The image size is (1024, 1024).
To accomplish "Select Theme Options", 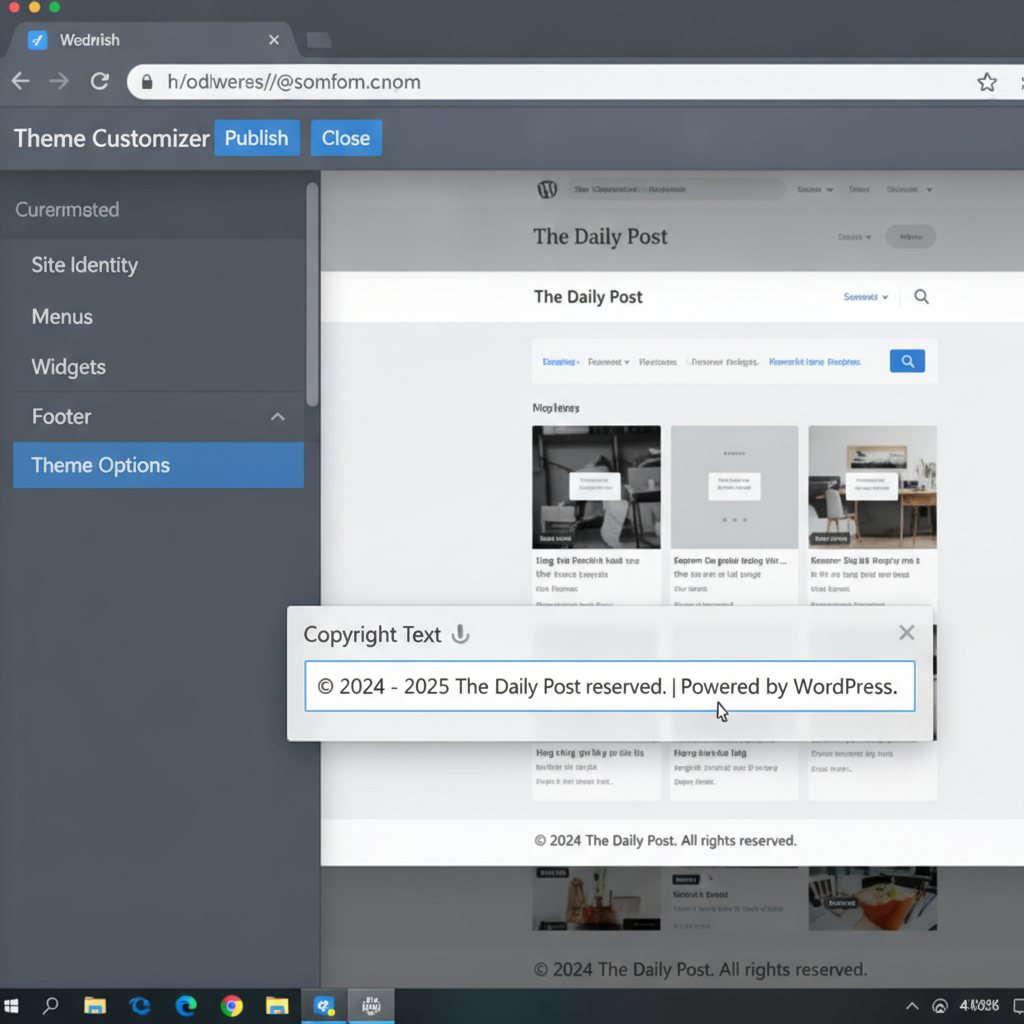I will pyautogui.click(x=158, y=465).
